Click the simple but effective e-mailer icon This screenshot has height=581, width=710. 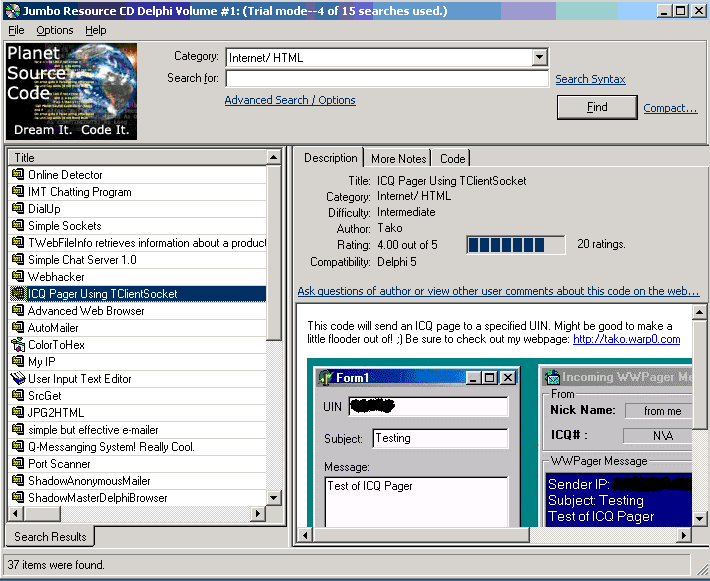[18, 429]
